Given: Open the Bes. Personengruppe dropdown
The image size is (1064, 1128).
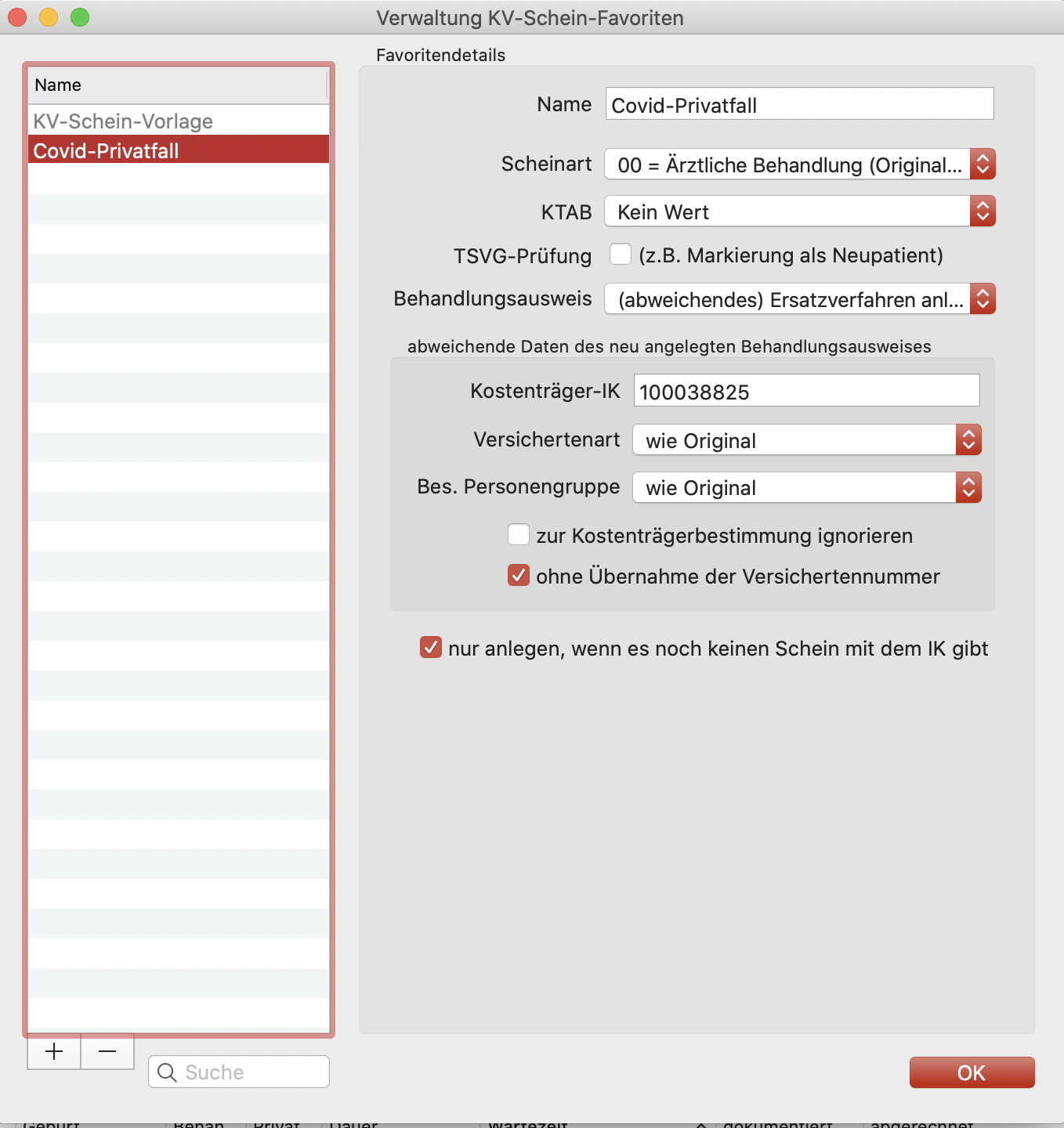Looking at the screenshot, I should [807, 487].
